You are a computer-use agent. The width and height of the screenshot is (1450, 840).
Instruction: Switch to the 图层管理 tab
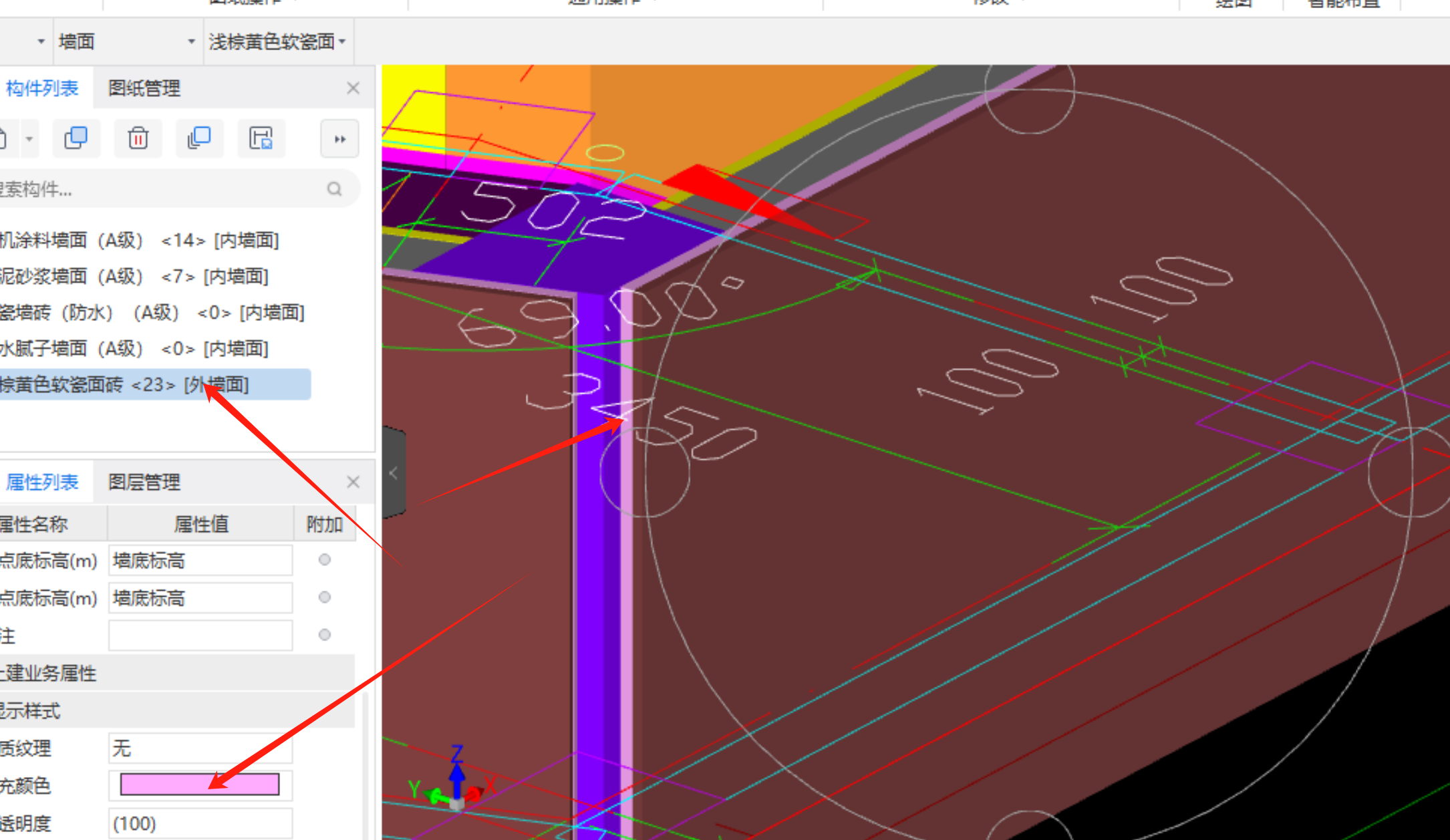pos(144,482)
